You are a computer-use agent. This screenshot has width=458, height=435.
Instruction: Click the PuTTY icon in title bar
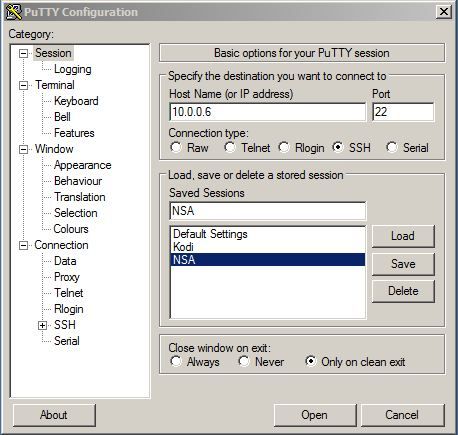[14, 12]
